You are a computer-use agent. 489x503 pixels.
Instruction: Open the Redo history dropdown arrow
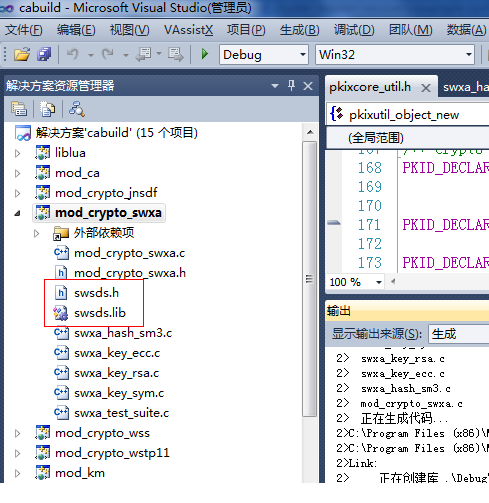pyautogui.click(x=126, y=55)
